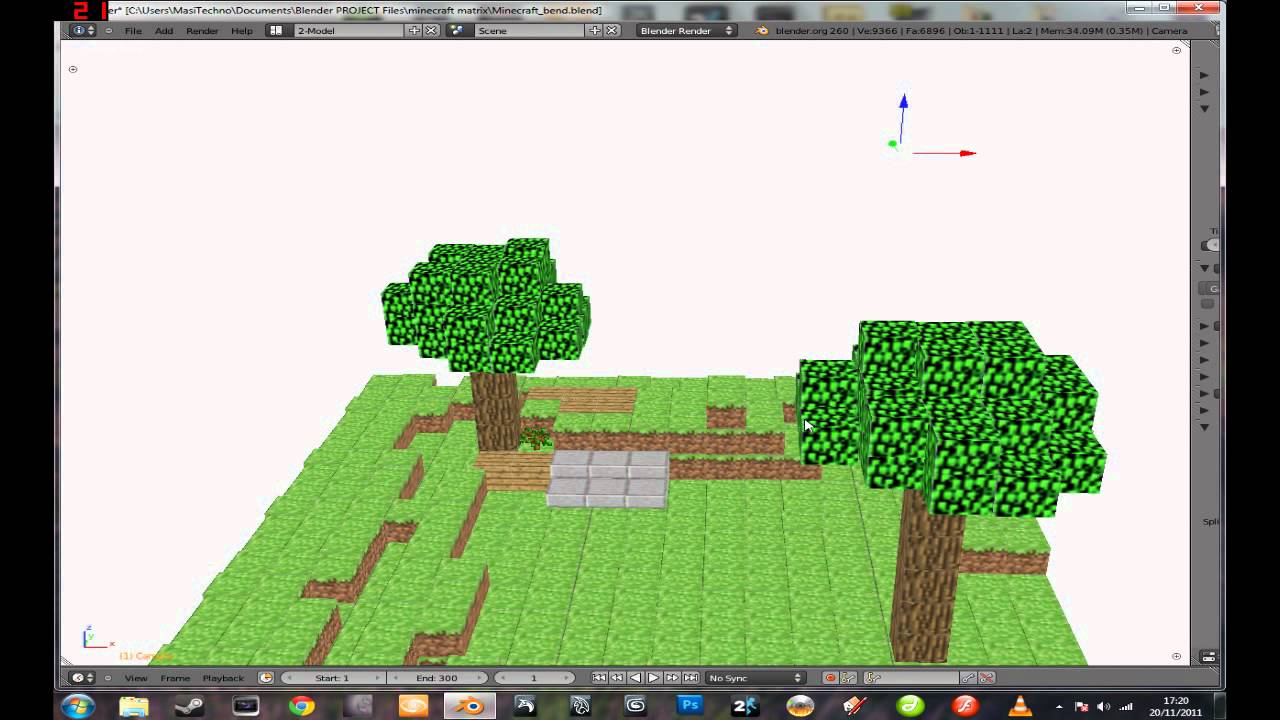Image resolution: width=1280 pixels, height=720 pixels.
Task: Delete the 2-Model screen layout
Action: [x=432, y=31]
